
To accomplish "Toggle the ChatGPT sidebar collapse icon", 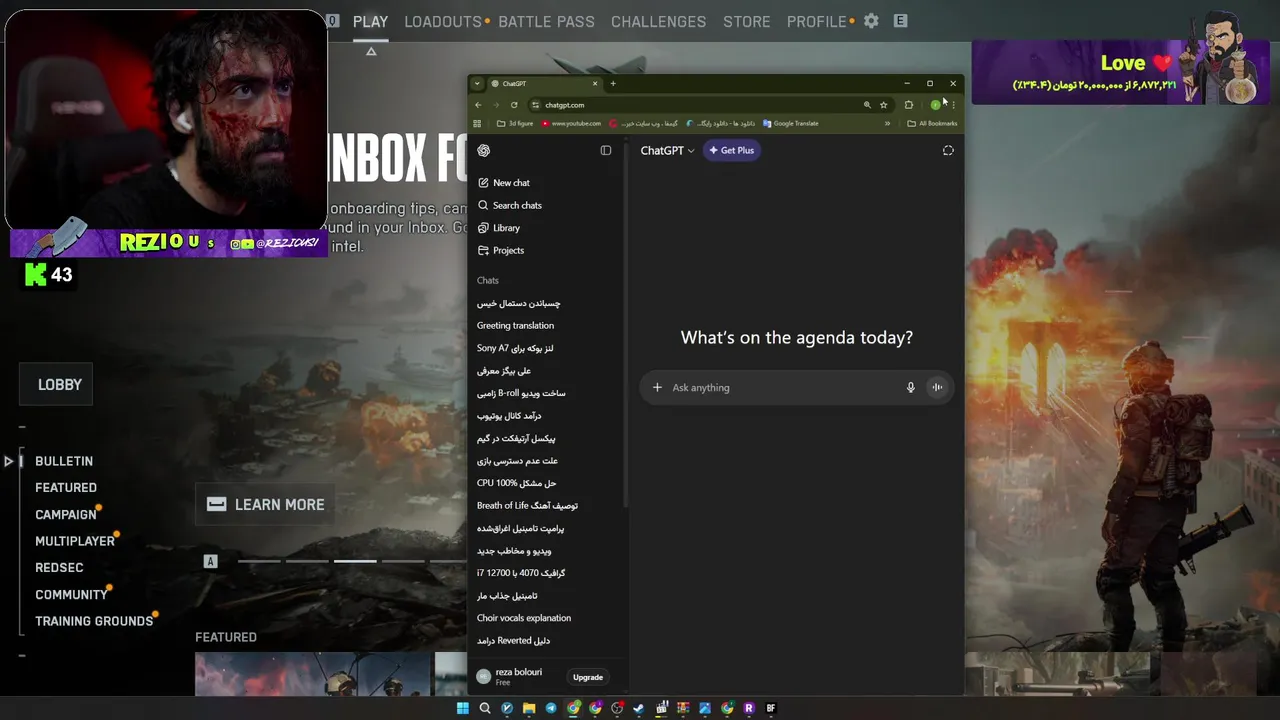I will (606, 151).
